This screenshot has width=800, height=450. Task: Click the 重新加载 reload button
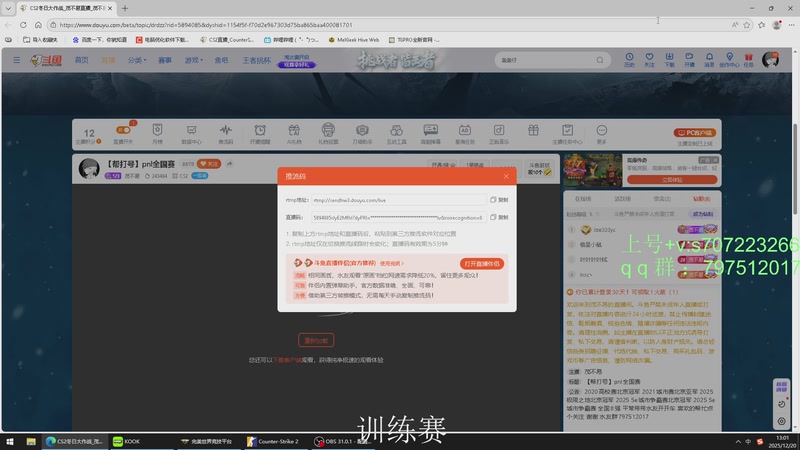pos(316,340)
